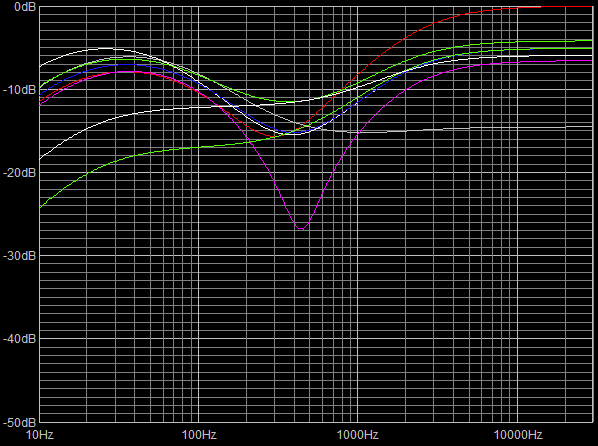Image resolution: width=598 pixels, height=446 pixels.
Task: Click the 0dB axis label
Action: 24,6
